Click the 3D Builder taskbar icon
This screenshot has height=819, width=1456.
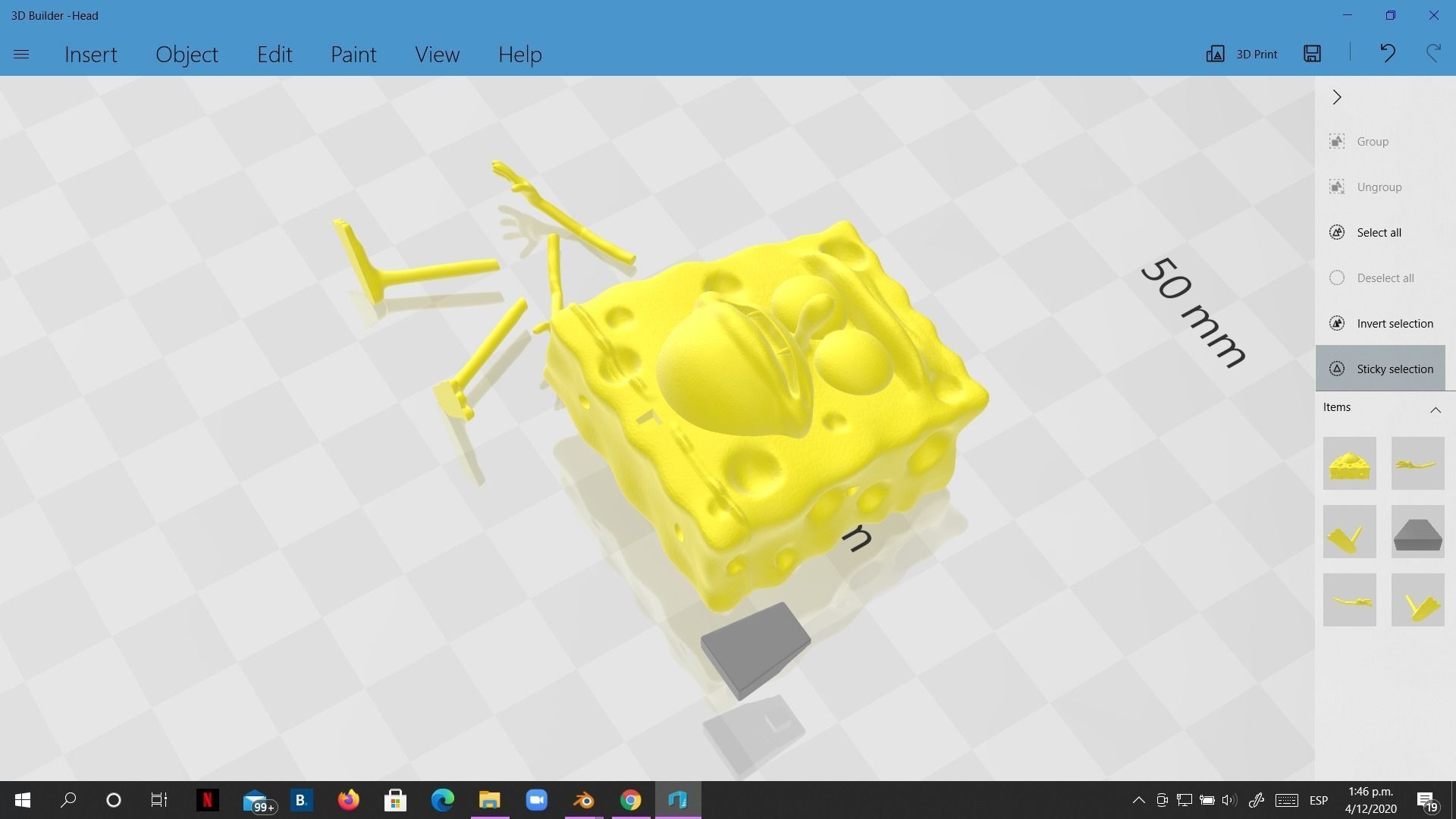[x=678, y=800]
